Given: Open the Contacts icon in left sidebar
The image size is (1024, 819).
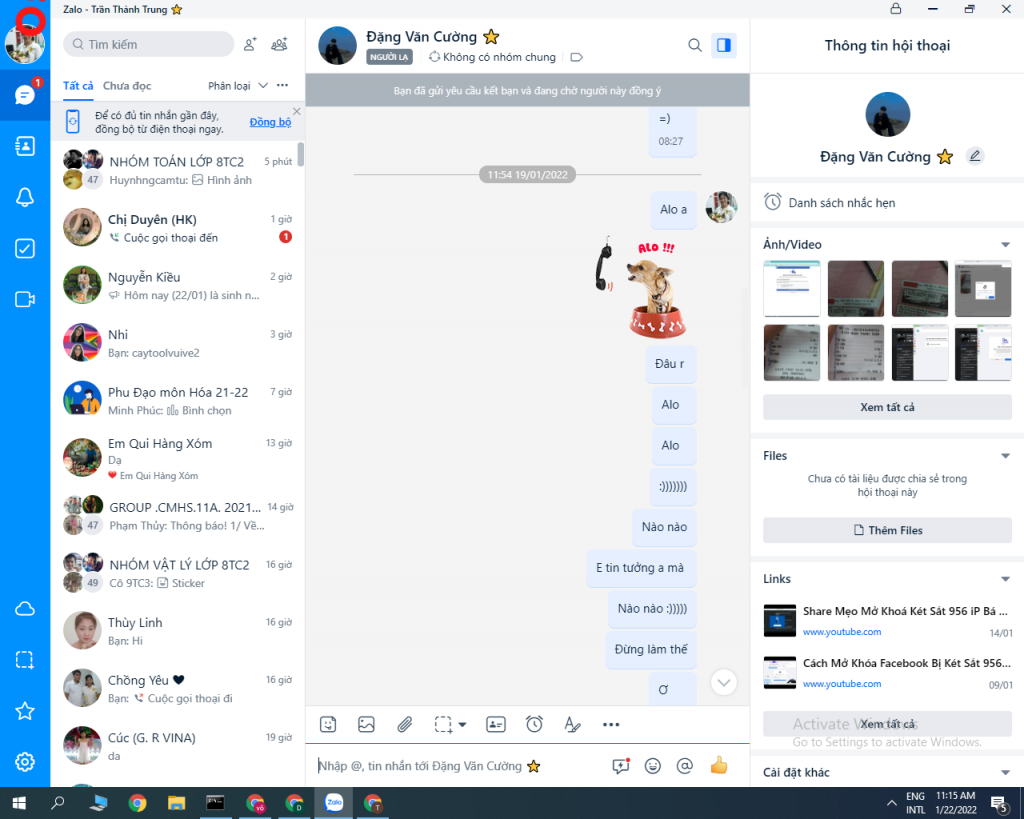Looking at the screenshot, I should pos(25,146).
